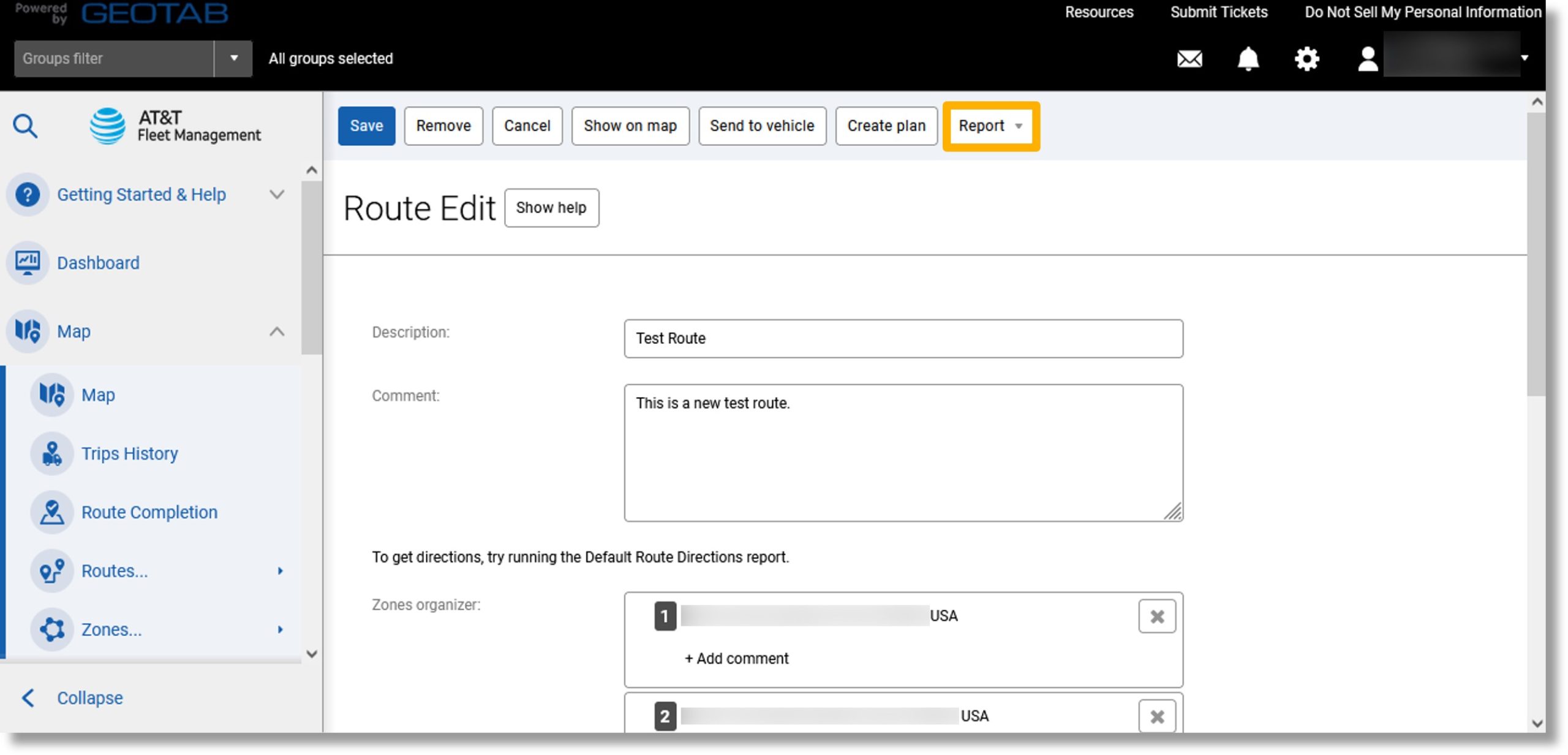Expand the Routes submenu arrow
The image size is (1568, 755).
click(x=280, y=571)
